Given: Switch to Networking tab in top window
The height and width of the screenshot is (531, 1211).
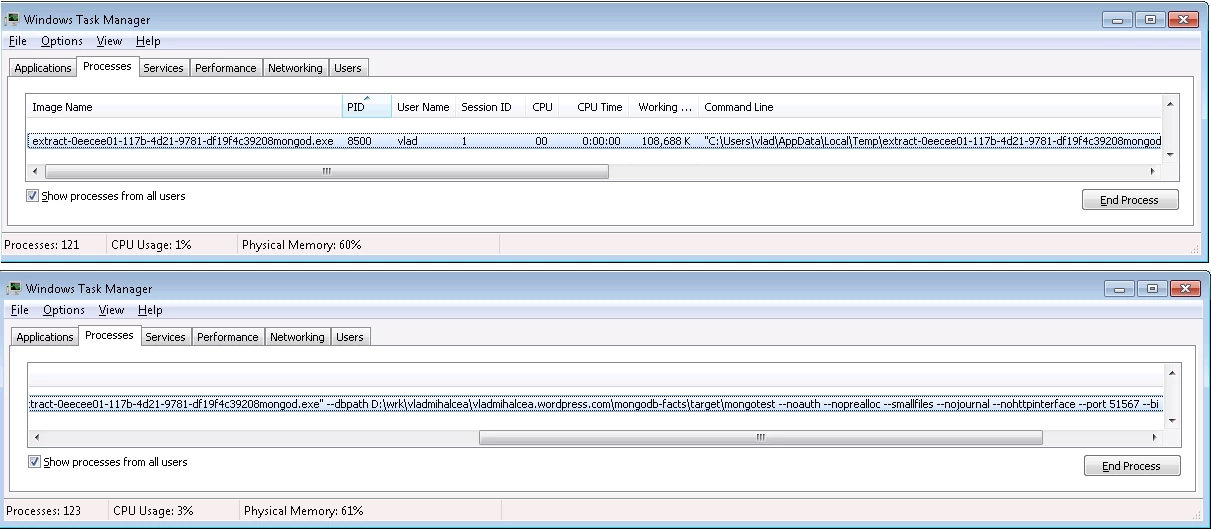Looking at the screenshot, I should 295,68.
